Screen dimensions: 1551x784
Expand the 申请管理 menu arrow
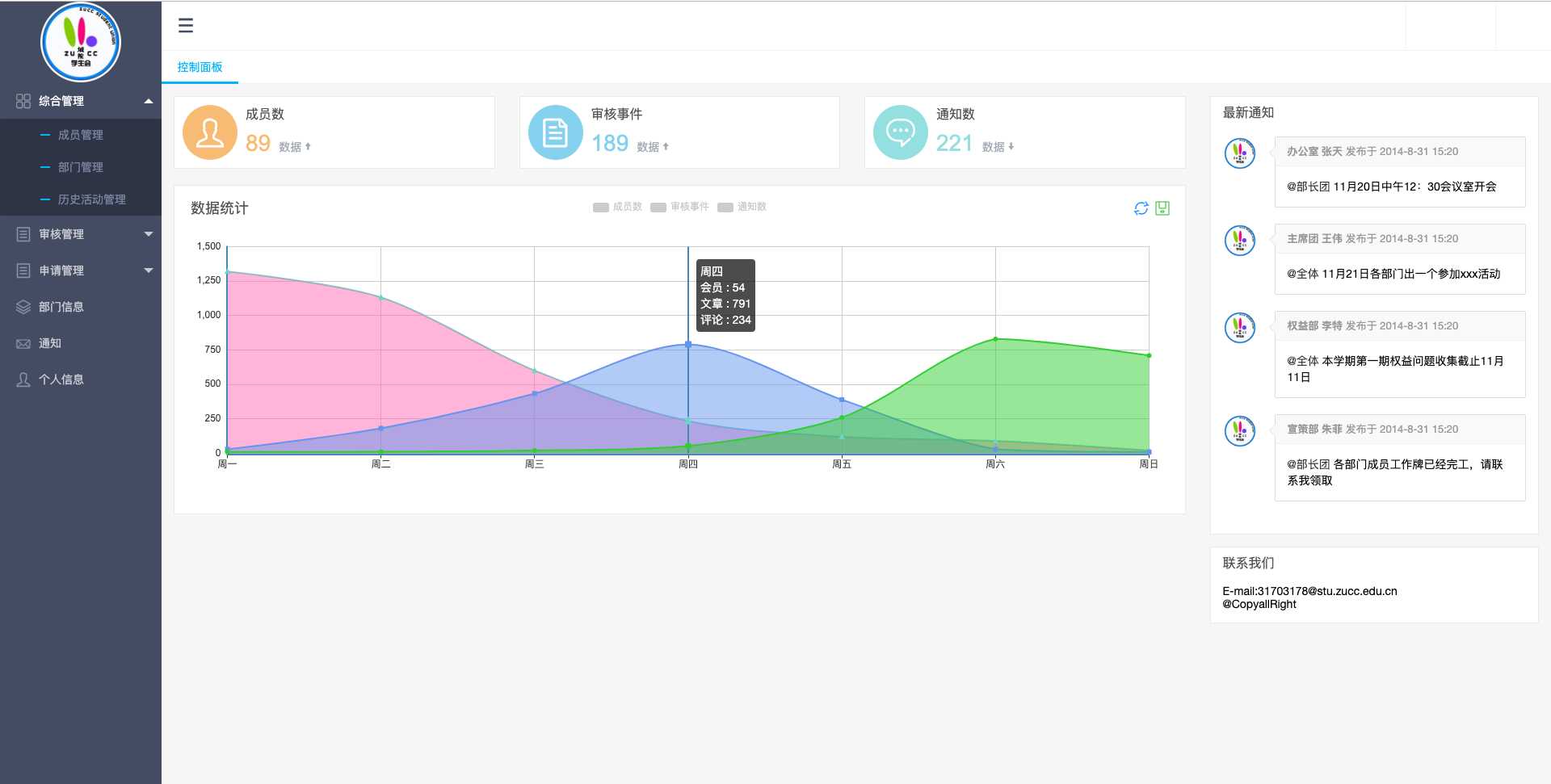point(149,270)
